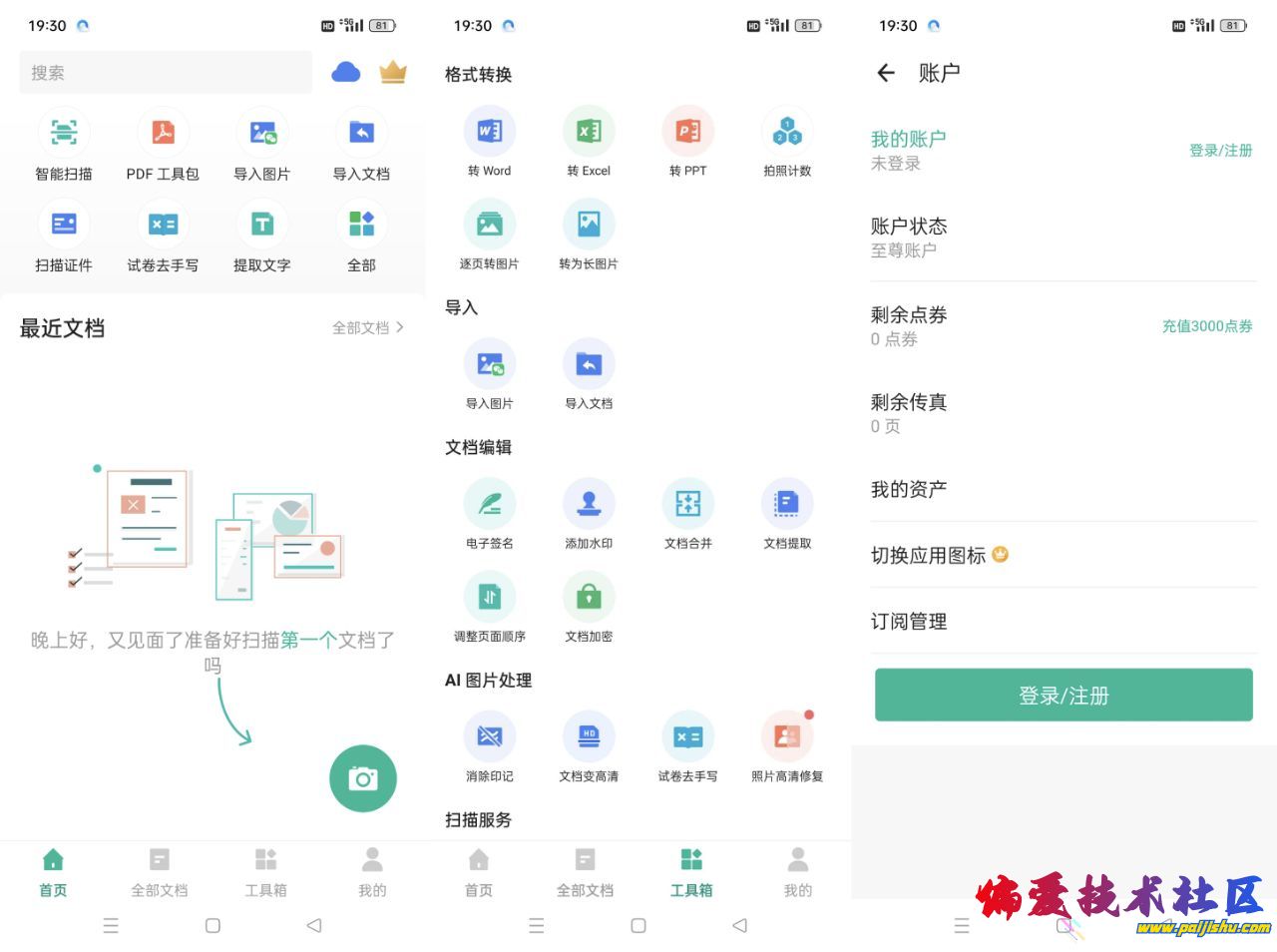This screenshot has height=952, width=1277.
Task: Select the 转 Word conversion icon
Action: (489, 132)
